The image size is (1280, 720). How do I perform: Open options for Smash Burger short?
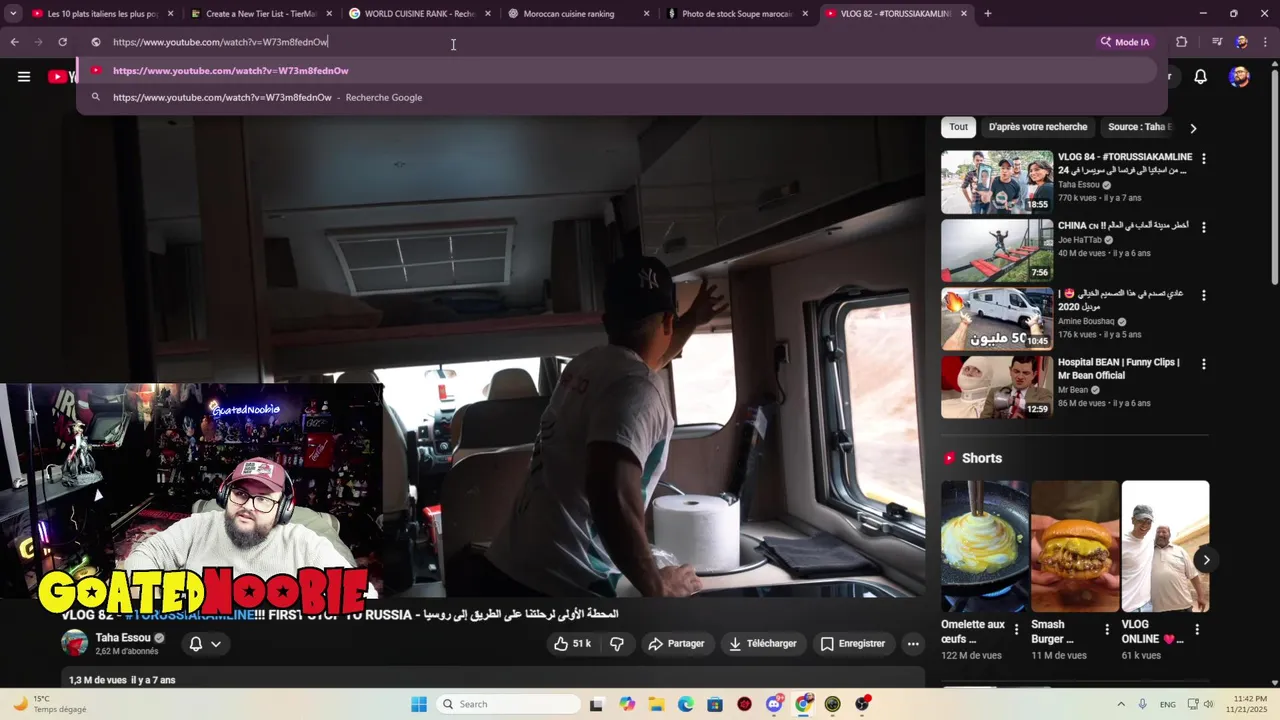click(x=1106, y=629)
